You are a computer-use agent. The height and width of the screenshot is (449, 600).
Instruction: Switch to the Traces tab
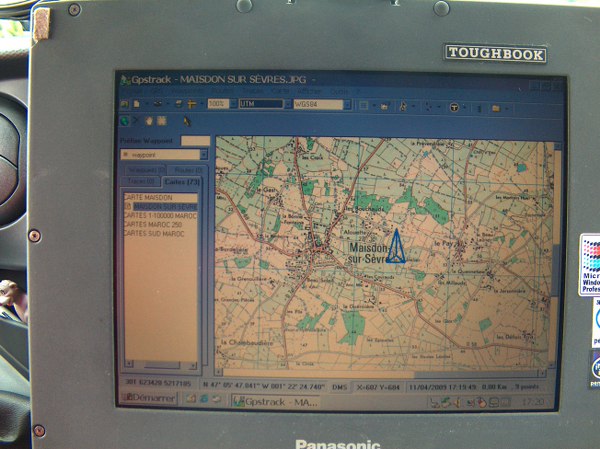pos(140,181)
